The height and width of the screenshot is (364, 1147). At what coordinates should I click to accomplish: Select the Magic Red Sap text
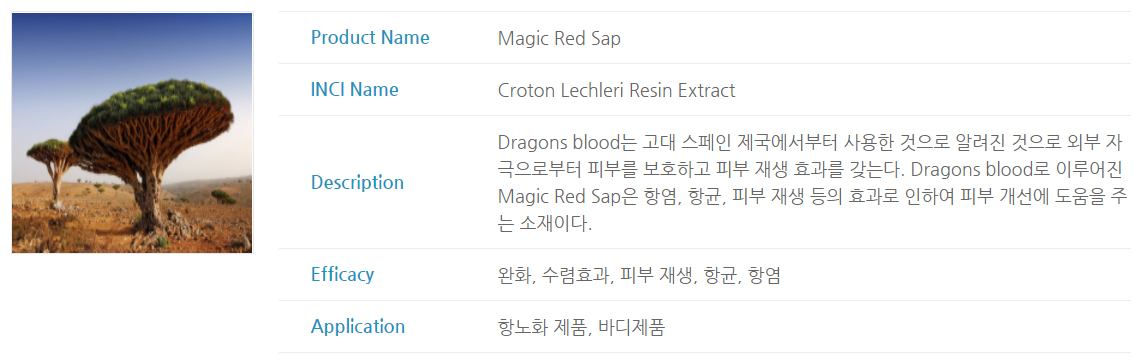click(x=559, y=38)
